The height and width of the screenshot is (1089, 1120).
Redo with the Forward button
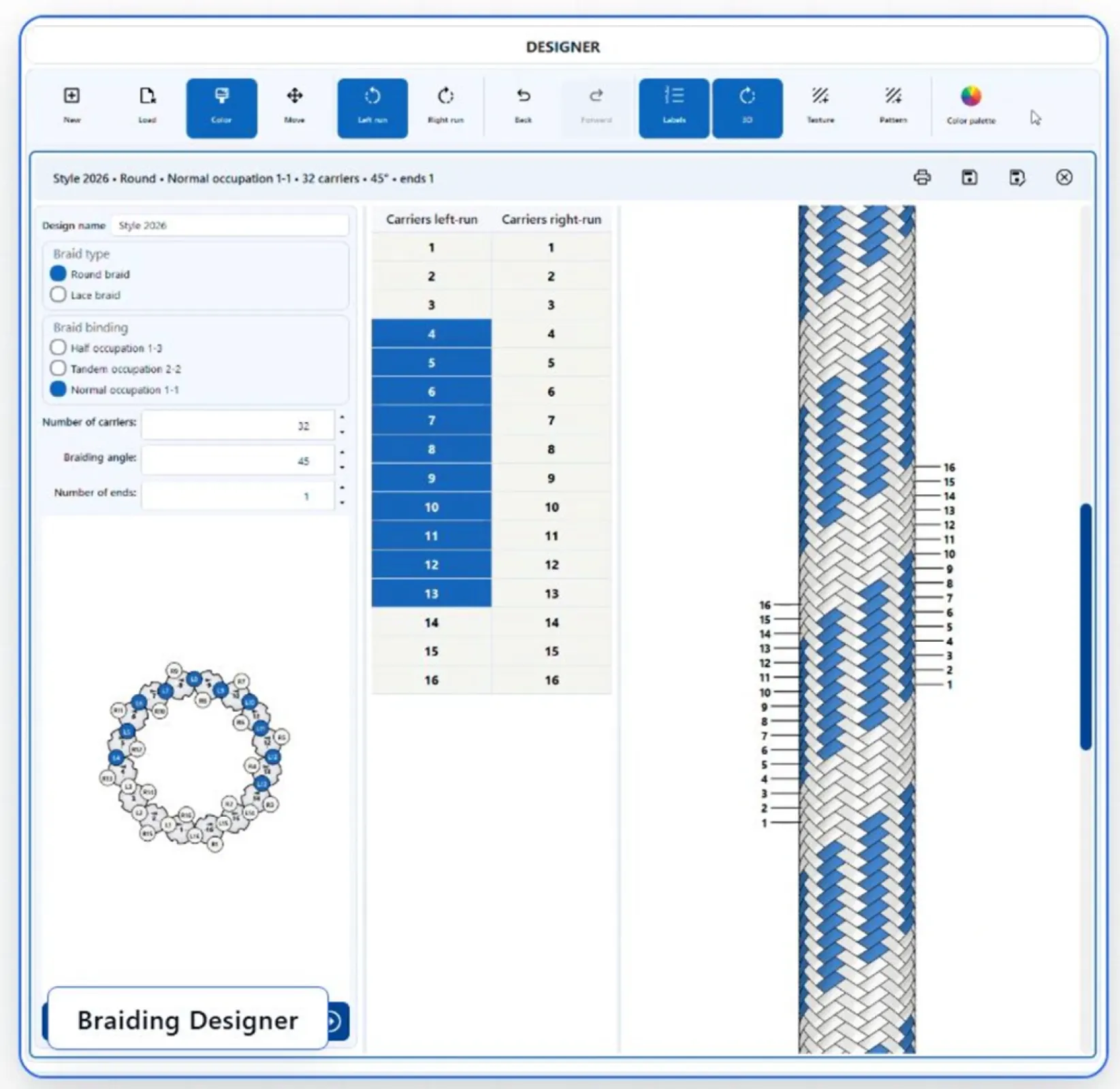(596, 107)
